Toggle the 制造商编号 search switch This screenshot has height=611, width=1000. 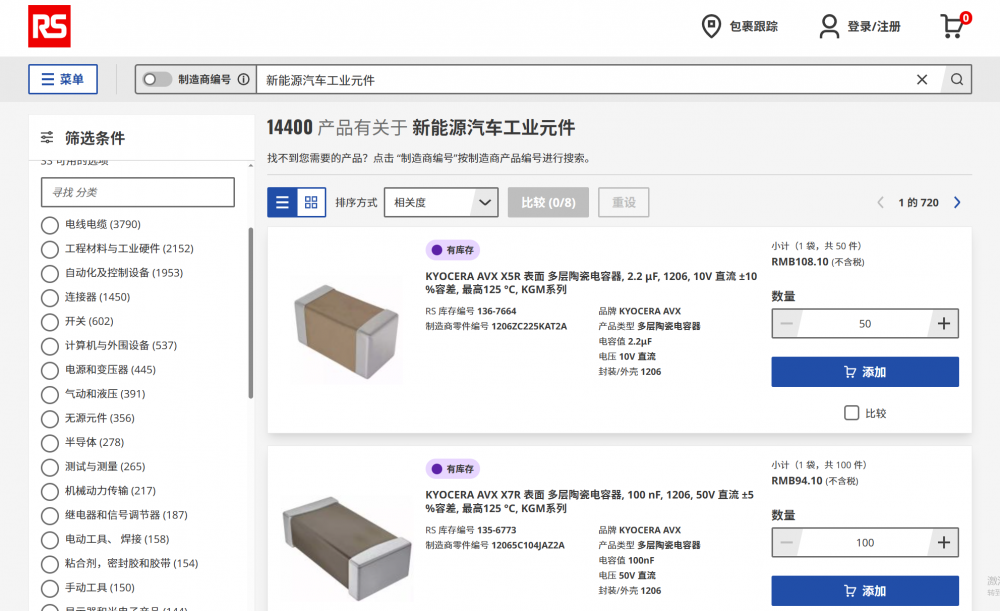pos(157,79)
